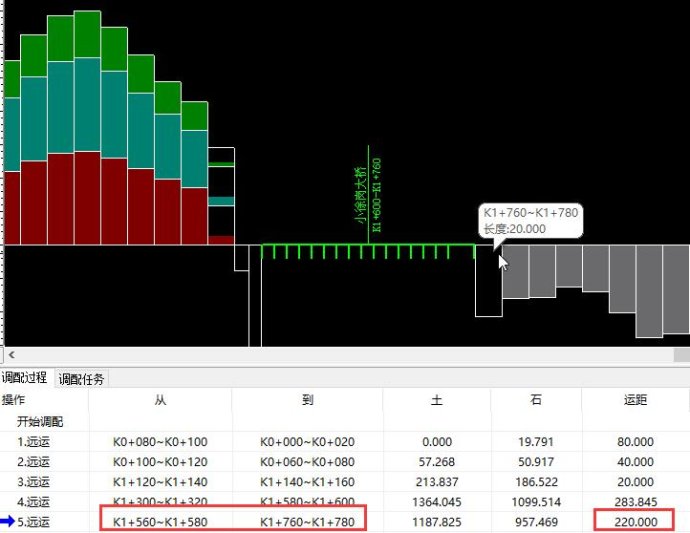The image size is (690, 533).
Task: Switch to the 调配任务 tab
Action: [82, 379]
